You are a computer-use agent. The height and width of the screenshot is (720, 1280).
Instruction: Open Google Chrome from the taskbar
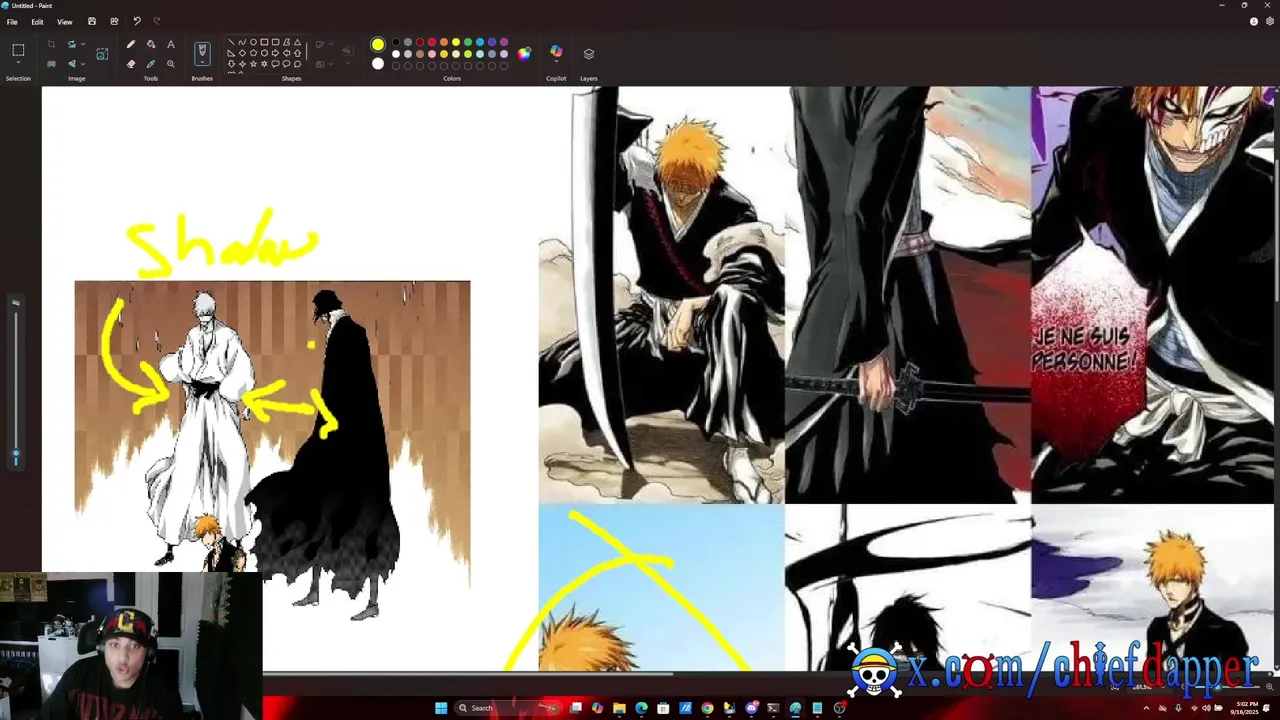pos(707,708)
